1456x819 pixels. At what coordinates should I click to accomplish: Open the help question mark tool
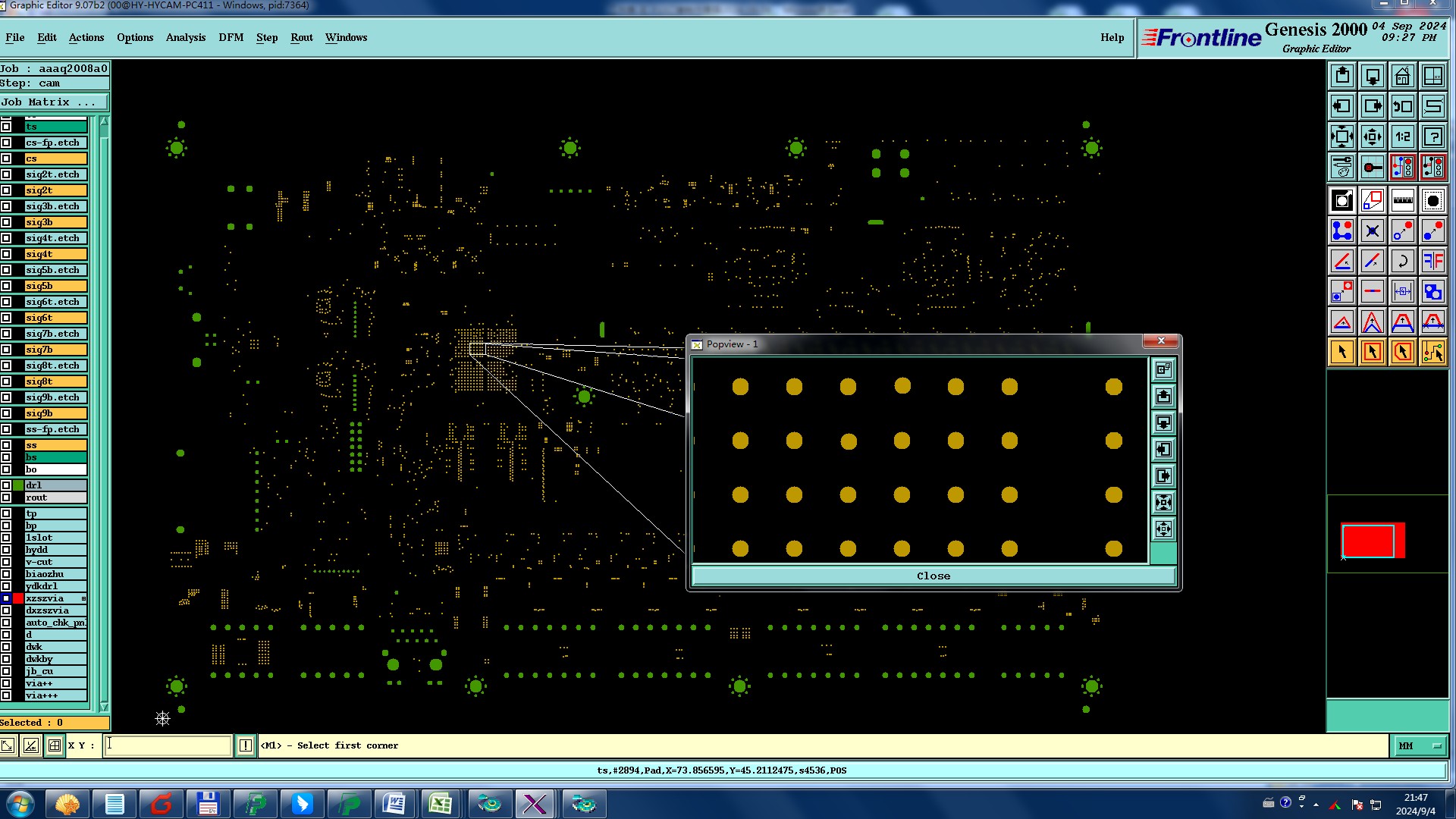click(x=1432, y=137)
